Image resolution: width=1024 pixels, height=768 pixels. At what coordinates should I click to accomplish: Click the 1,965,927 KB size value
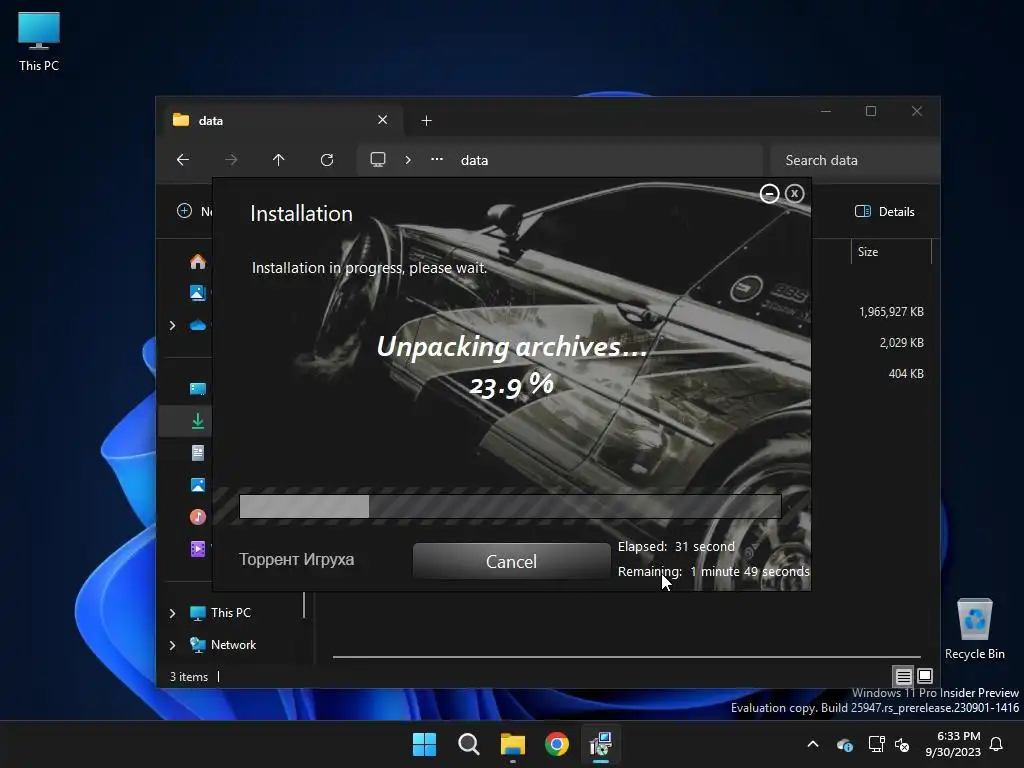(891, 312)
